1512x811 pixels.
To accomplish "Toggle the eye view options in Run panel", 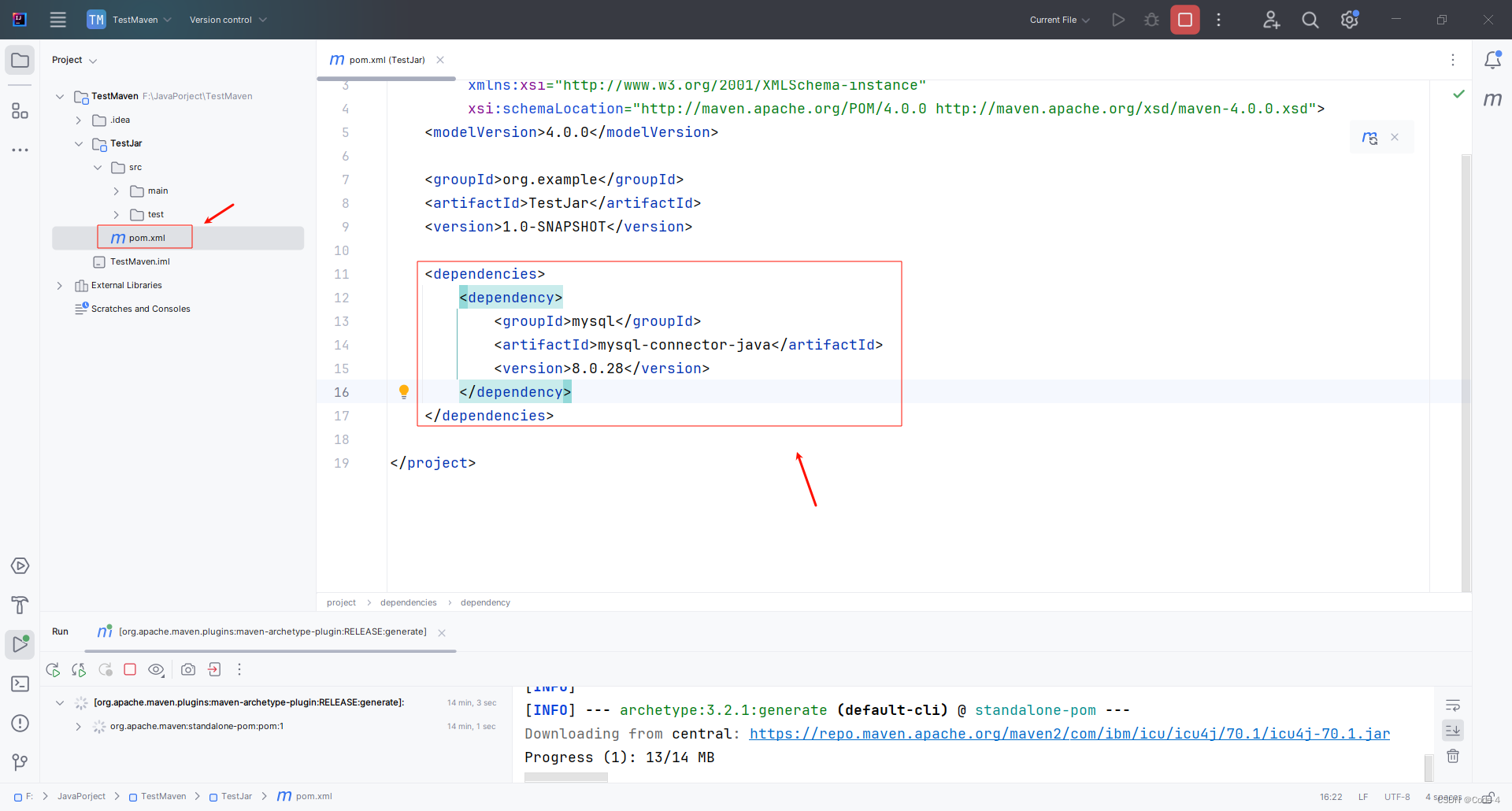I will (x=157, y=670).
